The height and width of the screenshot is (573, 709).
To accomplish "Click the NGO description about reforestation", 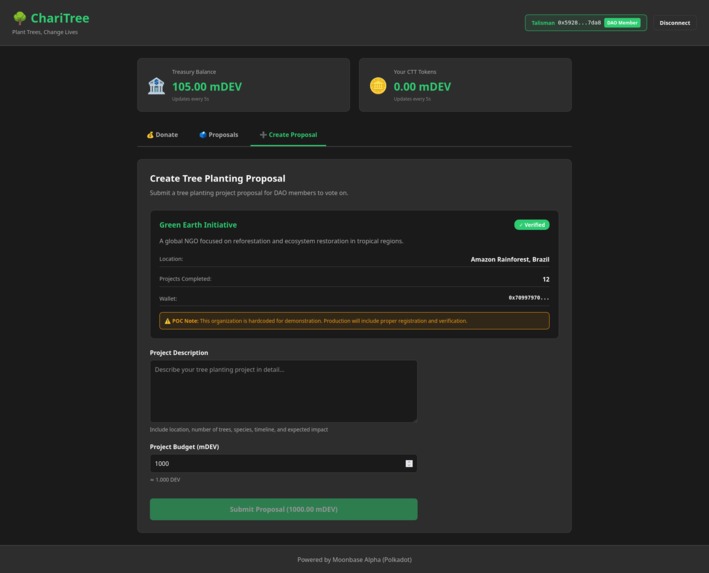I will tap(281, 241).
